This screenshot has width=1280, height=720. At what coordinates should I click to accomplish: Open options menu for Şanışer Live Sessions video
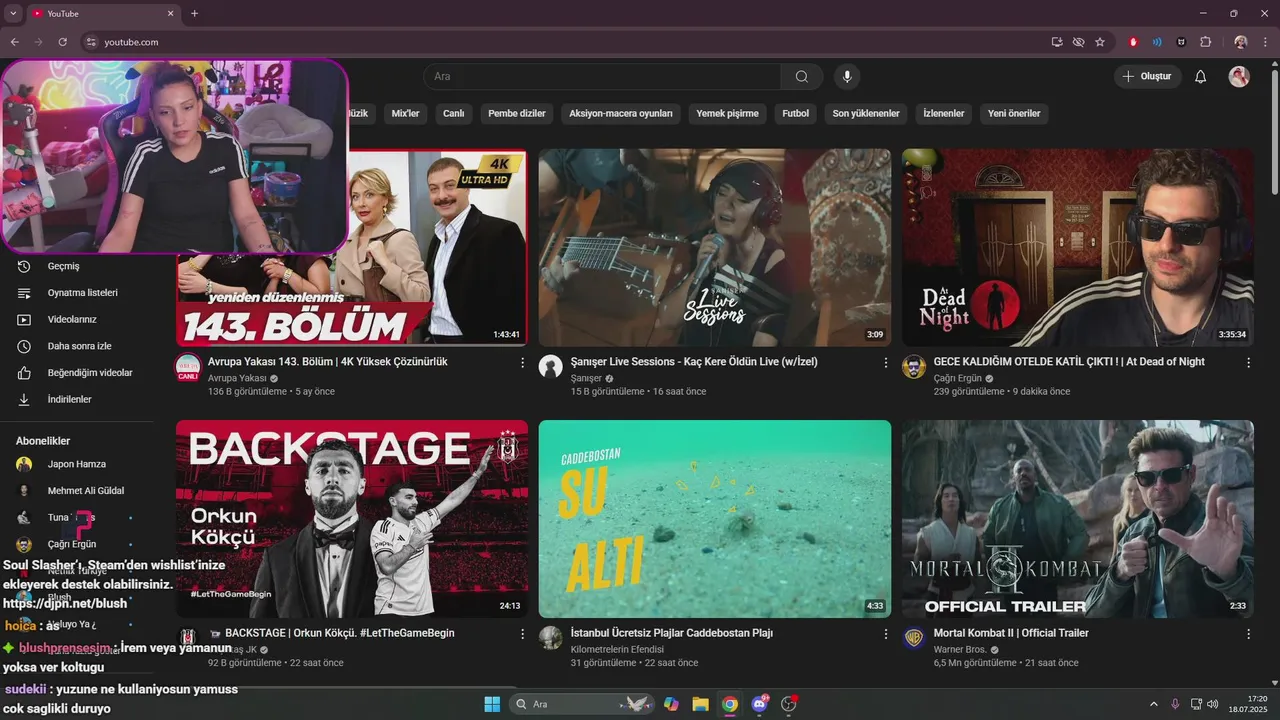[x=885, y=362]
